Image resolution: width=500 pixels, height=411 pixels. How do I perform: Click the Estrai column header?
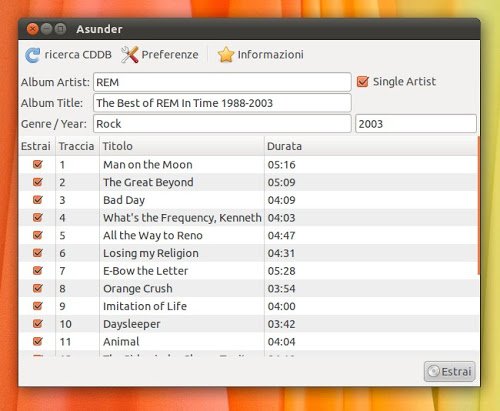click(37, 146)
